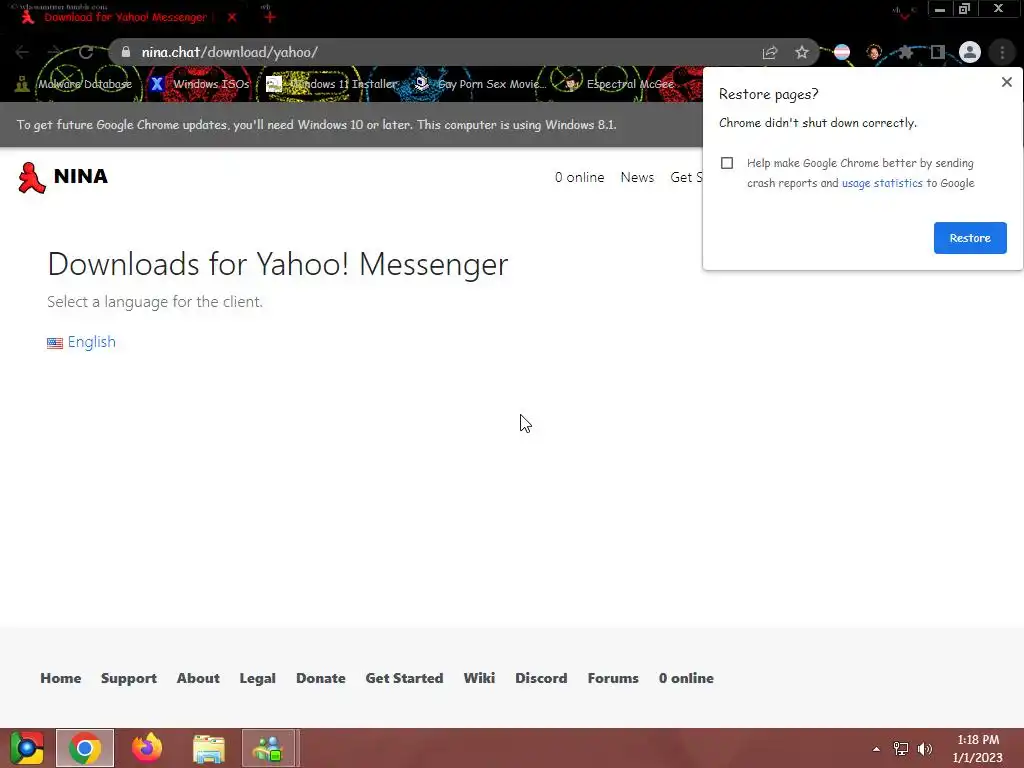The width and height of the screenshot is (1024, 768).
Task: Click the Downloads for Yahoo! Messenger heading
Action: point(278,264)
